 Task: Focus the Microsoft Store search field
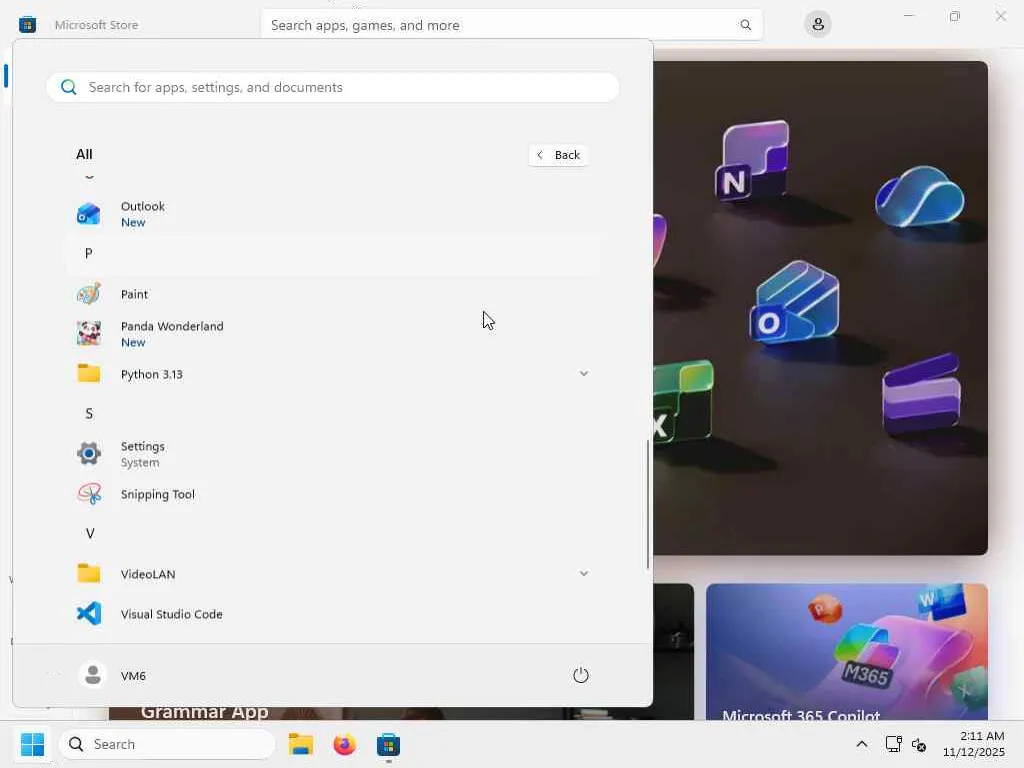(511, 25)
